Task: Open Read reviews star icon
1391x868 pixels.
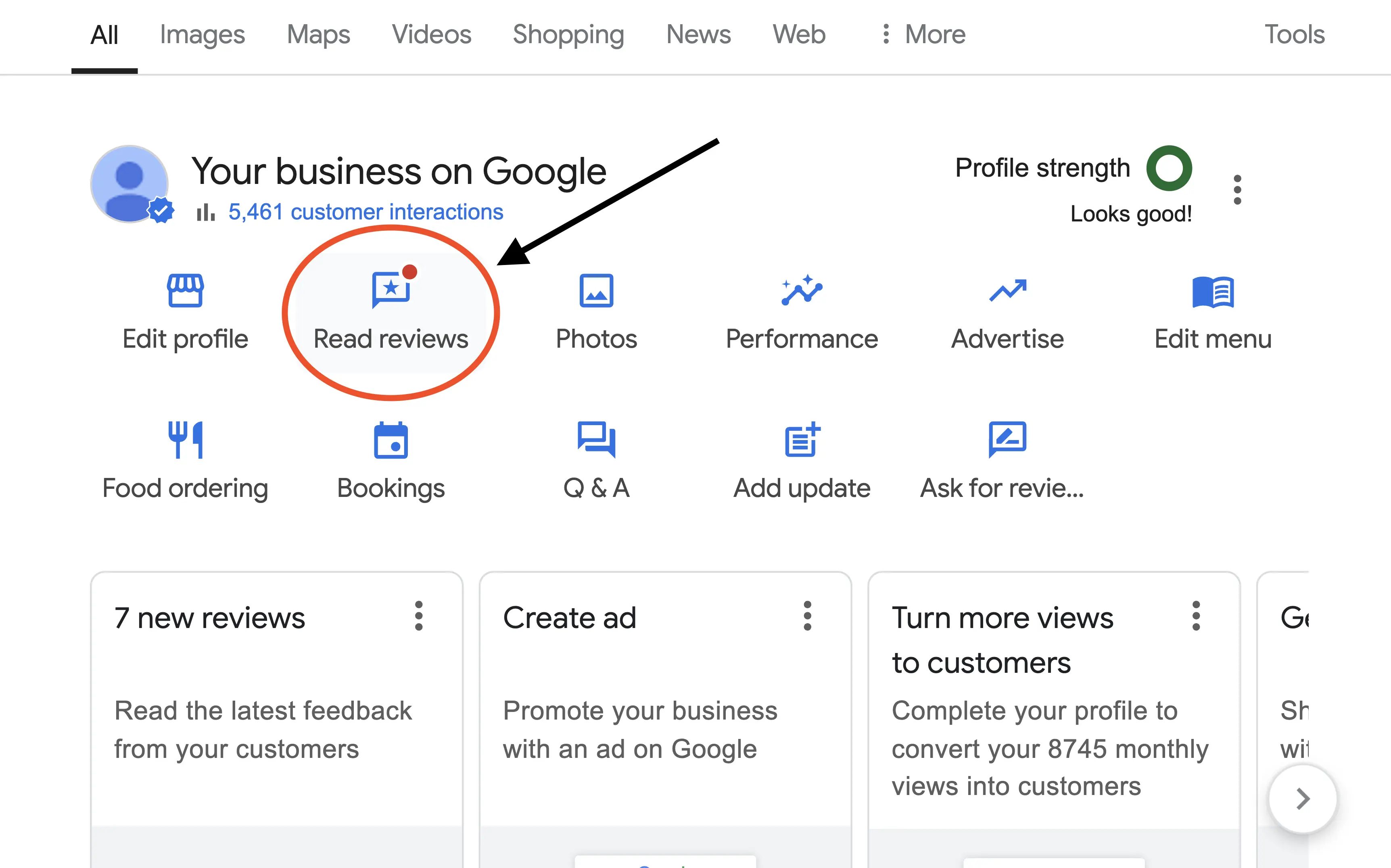Action: (x=391, y=289)
